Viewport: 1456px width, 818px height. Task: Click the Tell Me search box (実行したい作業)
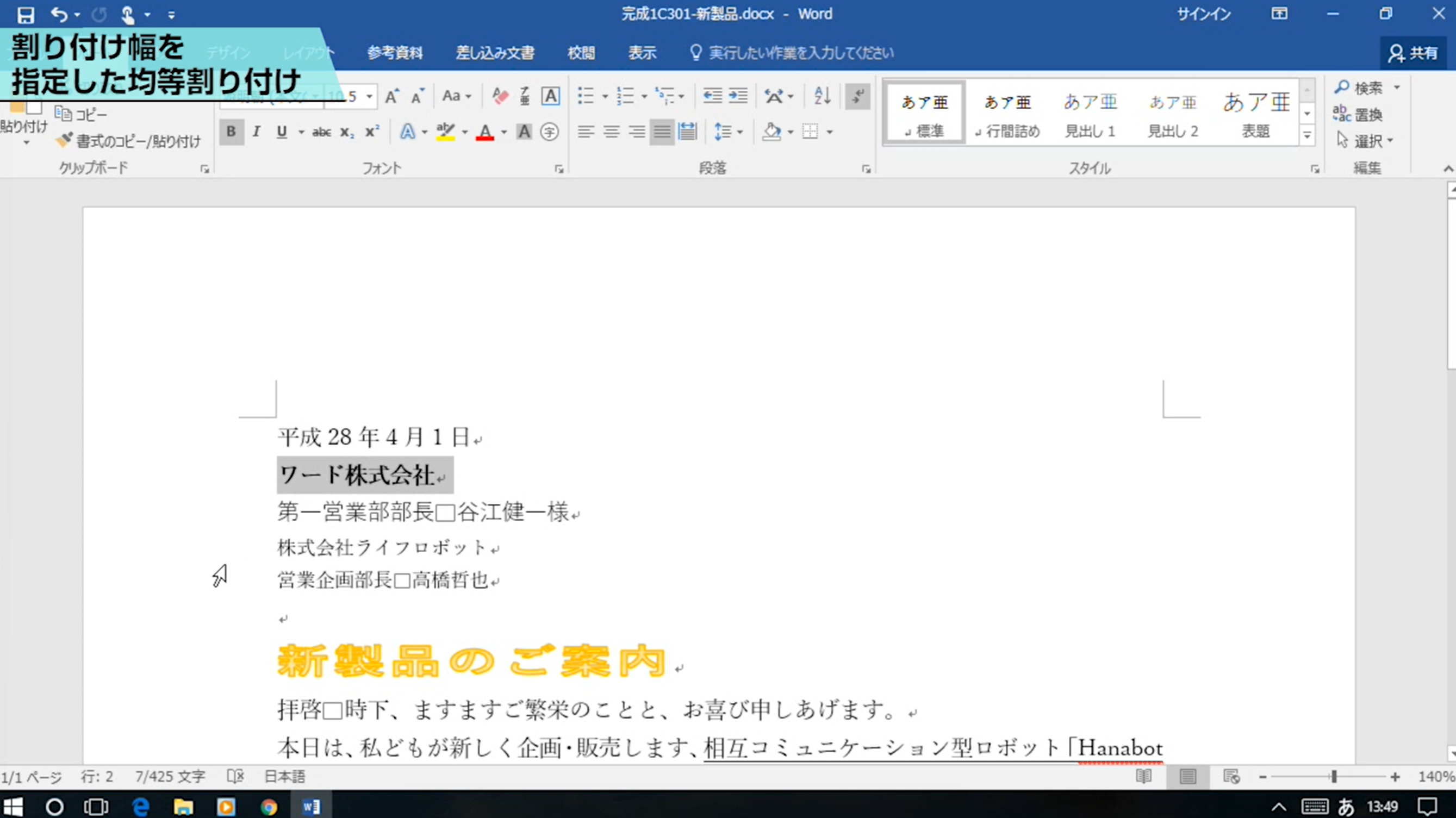pyautogui.click(x=800, y=53)
